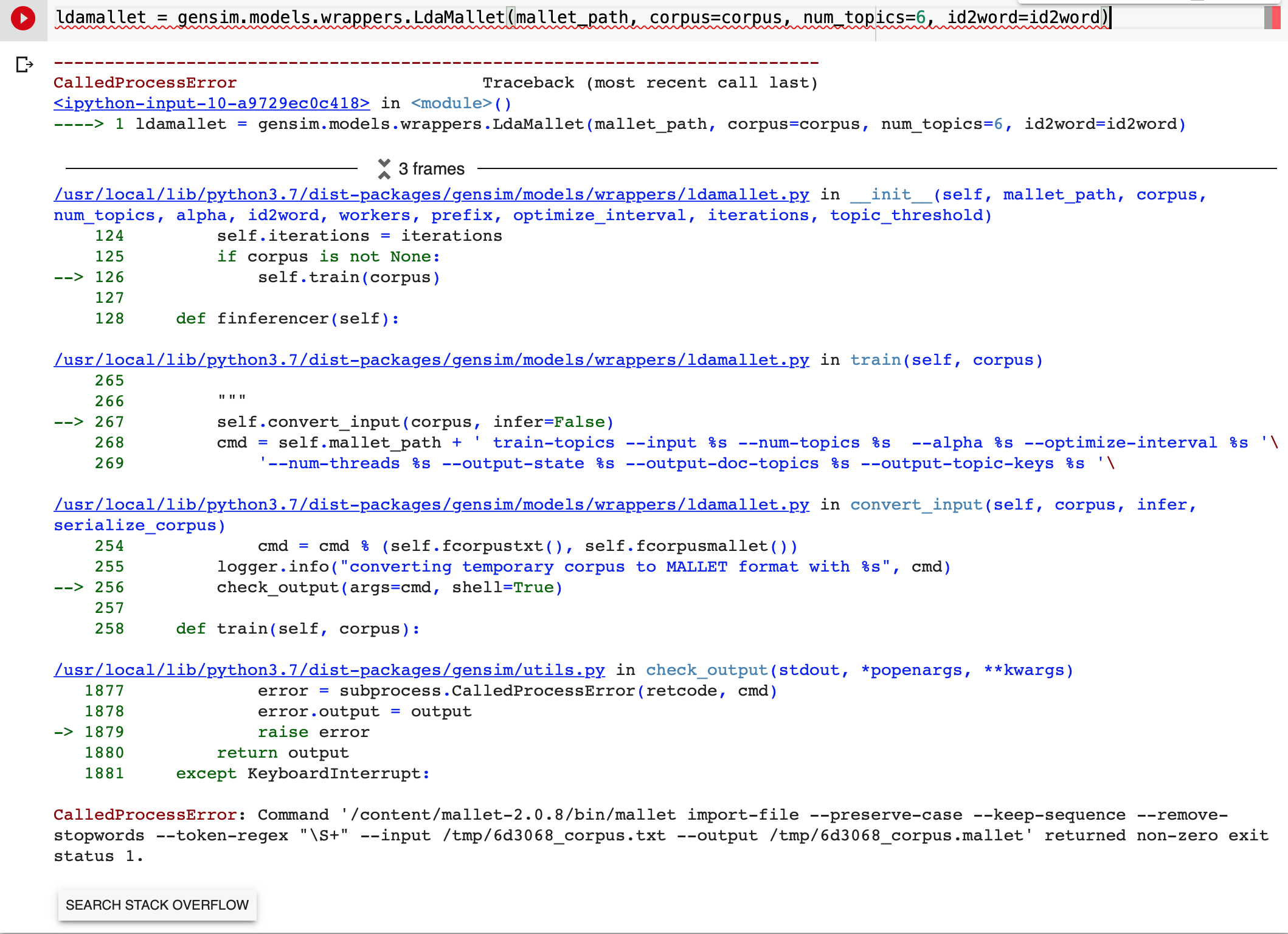The image size is (1288, 934).
Task: Click the run button's circular play icon
Action: [x=23, y=18]
